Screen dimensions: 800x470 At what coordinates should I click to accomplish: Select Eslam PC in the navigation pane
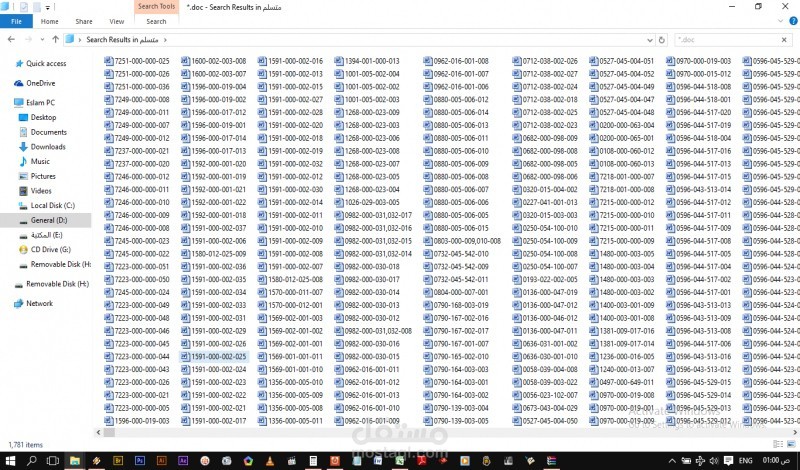(x=40, y=102)
